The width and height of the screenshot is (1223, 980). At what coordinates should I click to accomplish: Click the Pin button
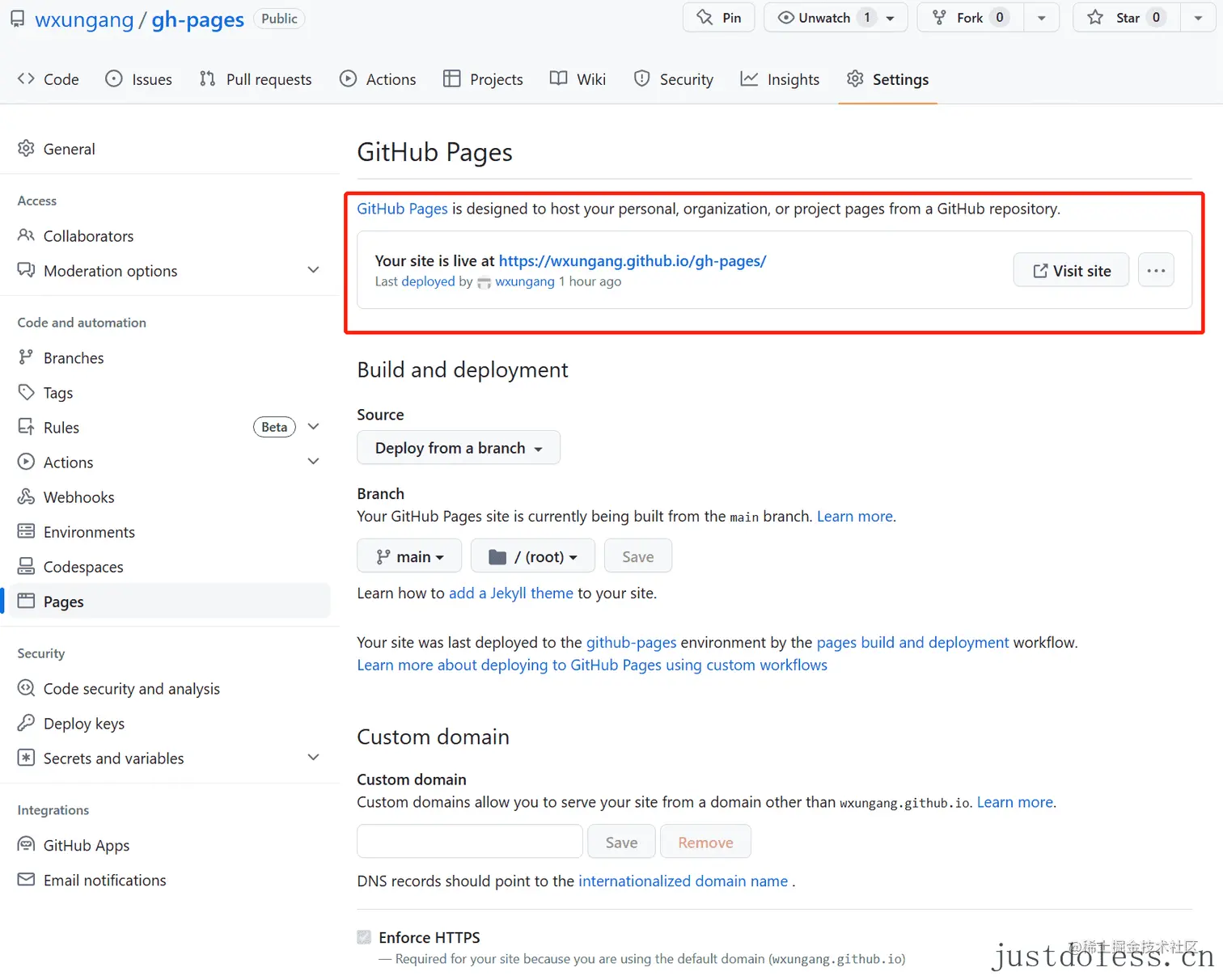[x=719, y=18]
